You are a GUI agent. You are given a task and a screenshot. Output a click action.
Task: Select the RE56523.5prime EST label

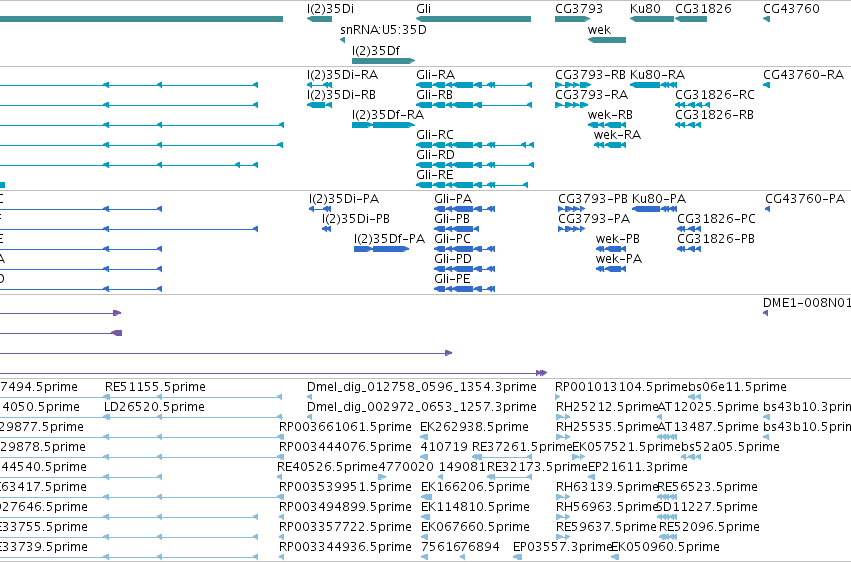pos(707,488)
